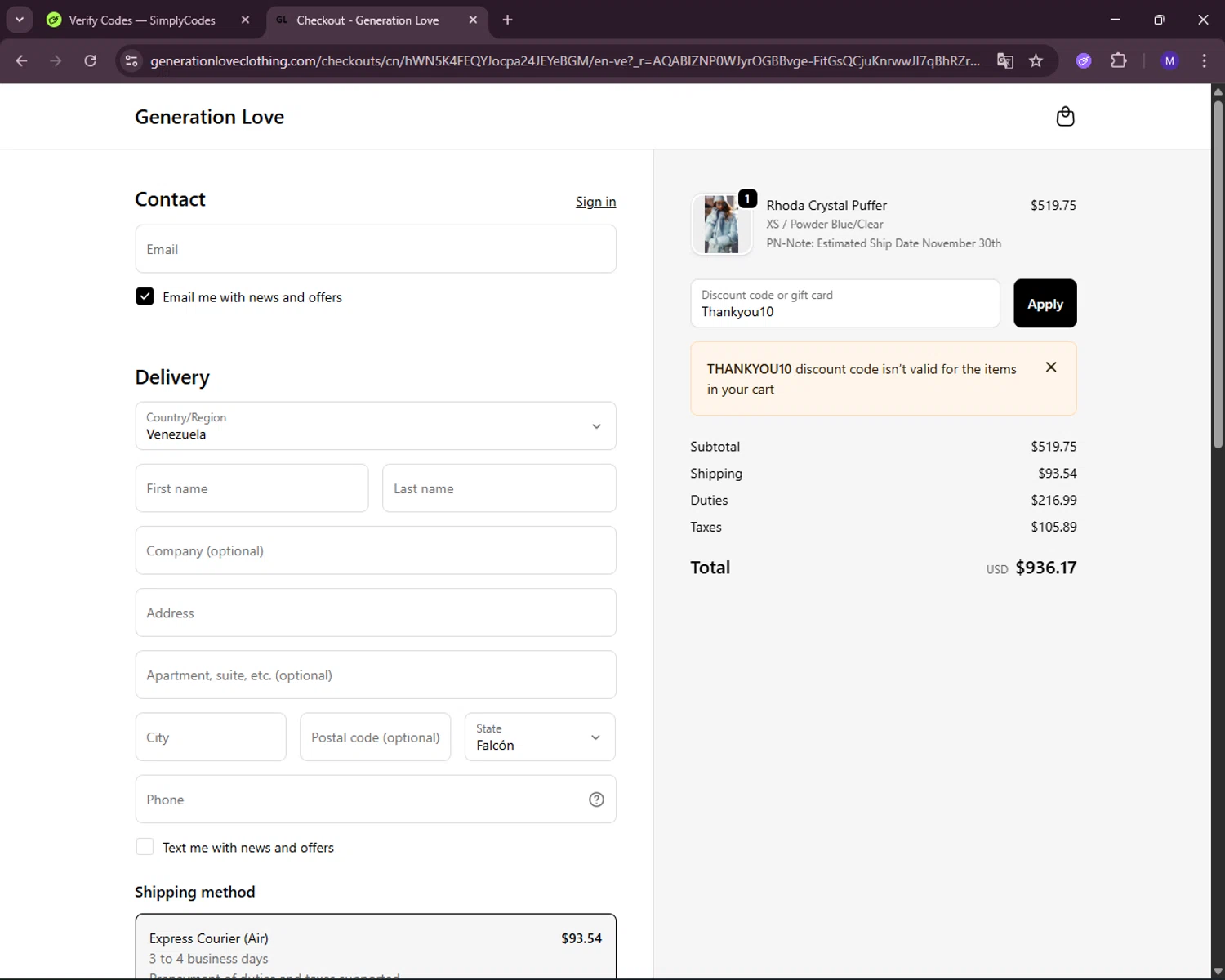Bookmark this page with star icon
The image size is (1225, 980).
click(x=1036, y=60)
